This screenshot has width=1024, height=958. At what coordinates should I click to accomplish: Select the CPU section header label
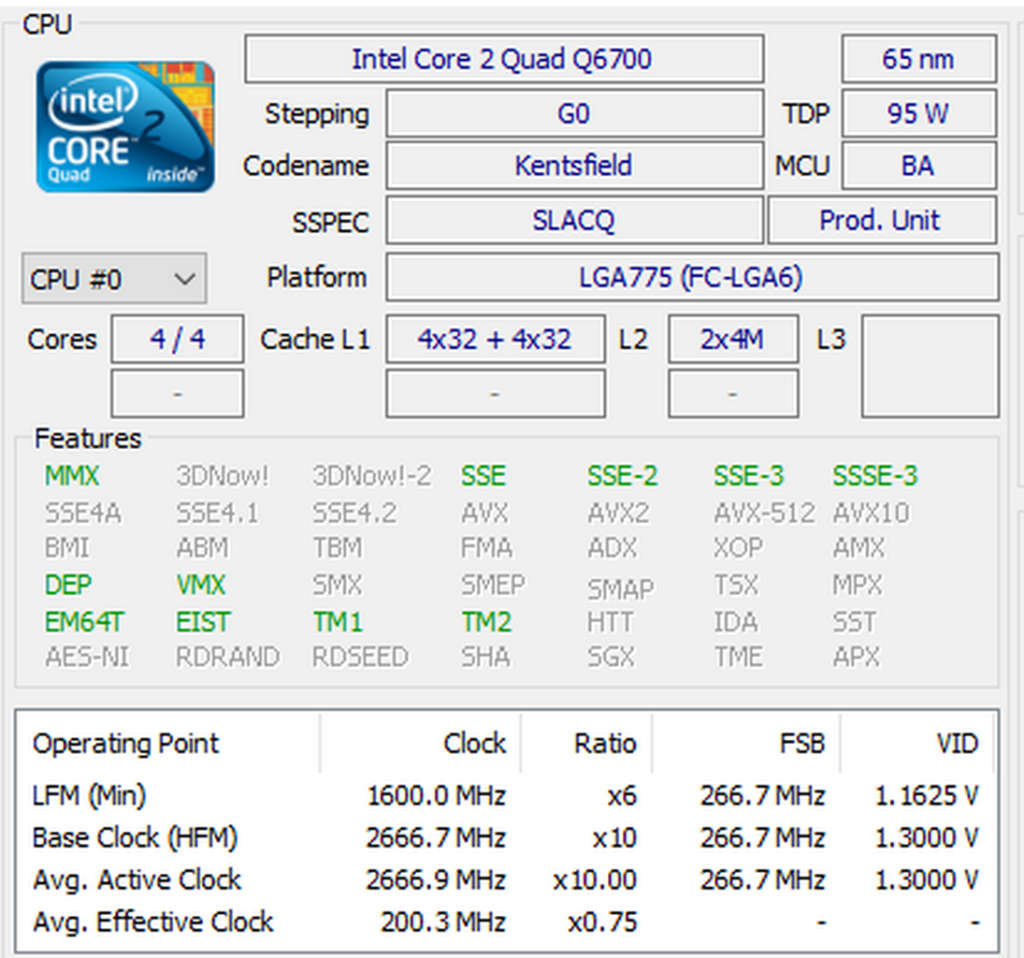(46, 25)
